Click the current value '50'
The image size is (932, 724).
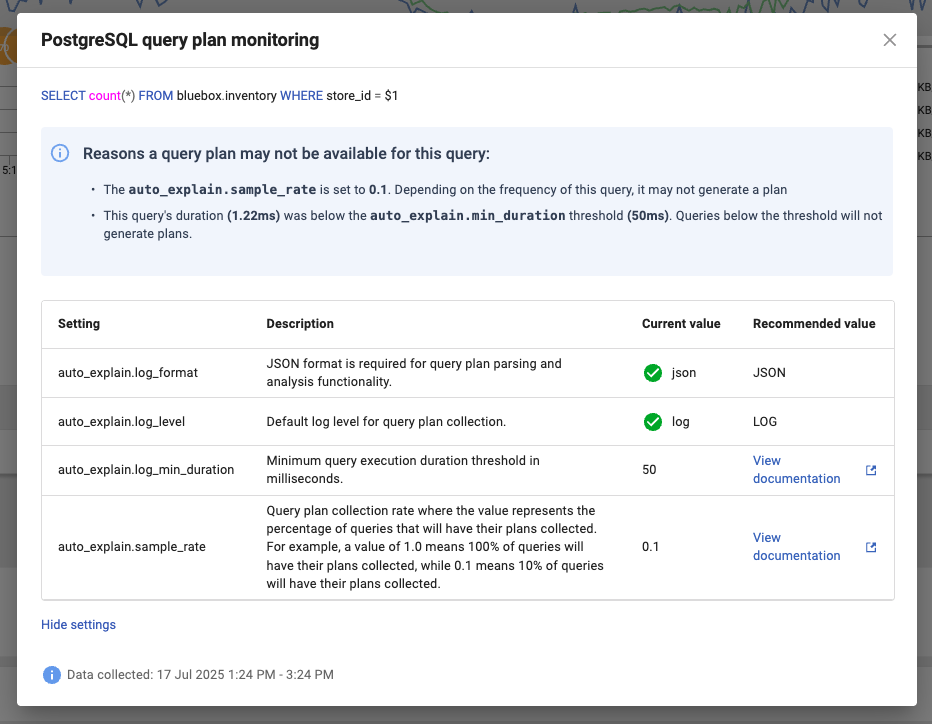[649, 470]
